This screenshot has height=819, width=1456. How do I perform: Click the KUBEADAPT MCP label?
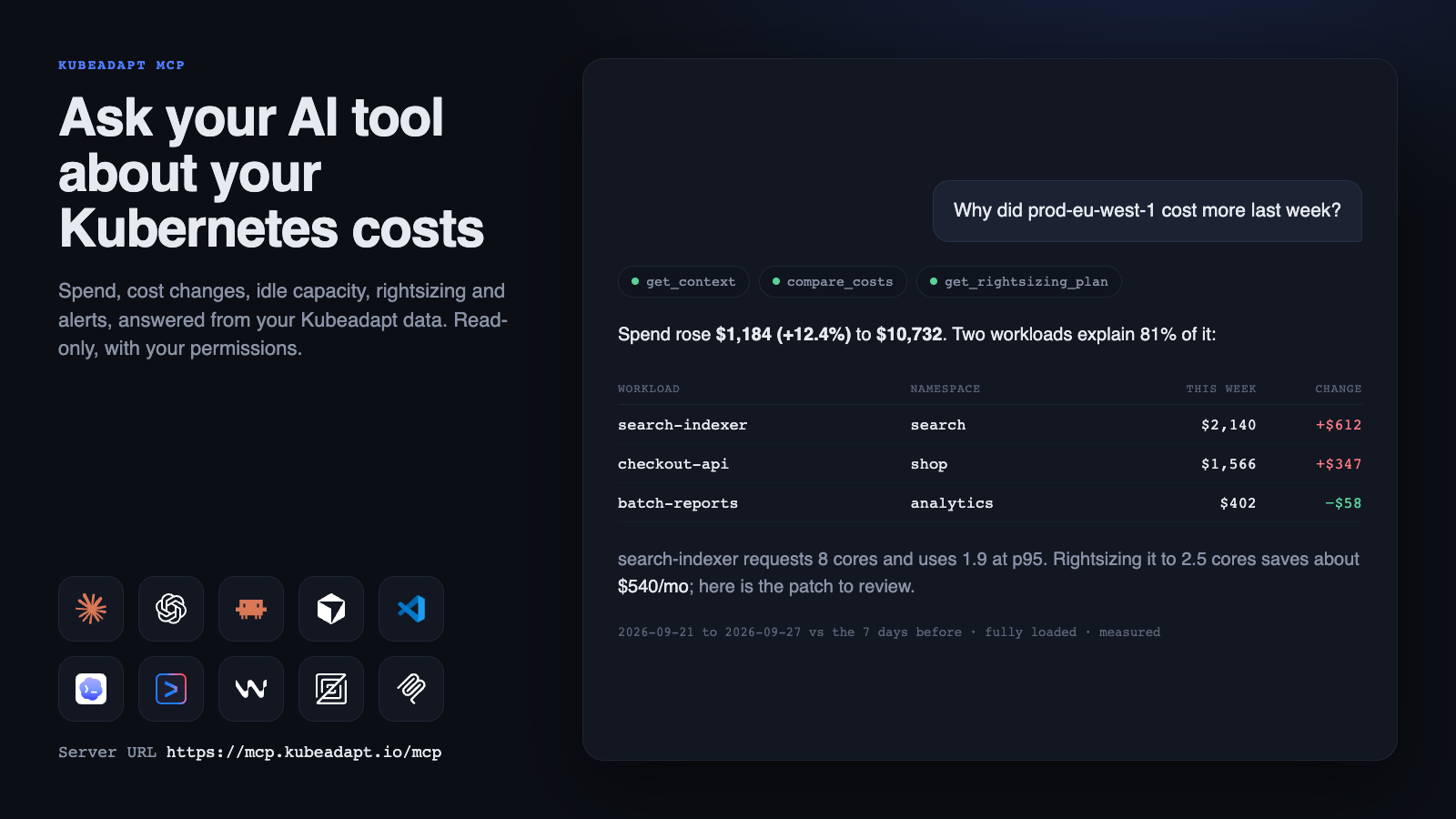121,66
